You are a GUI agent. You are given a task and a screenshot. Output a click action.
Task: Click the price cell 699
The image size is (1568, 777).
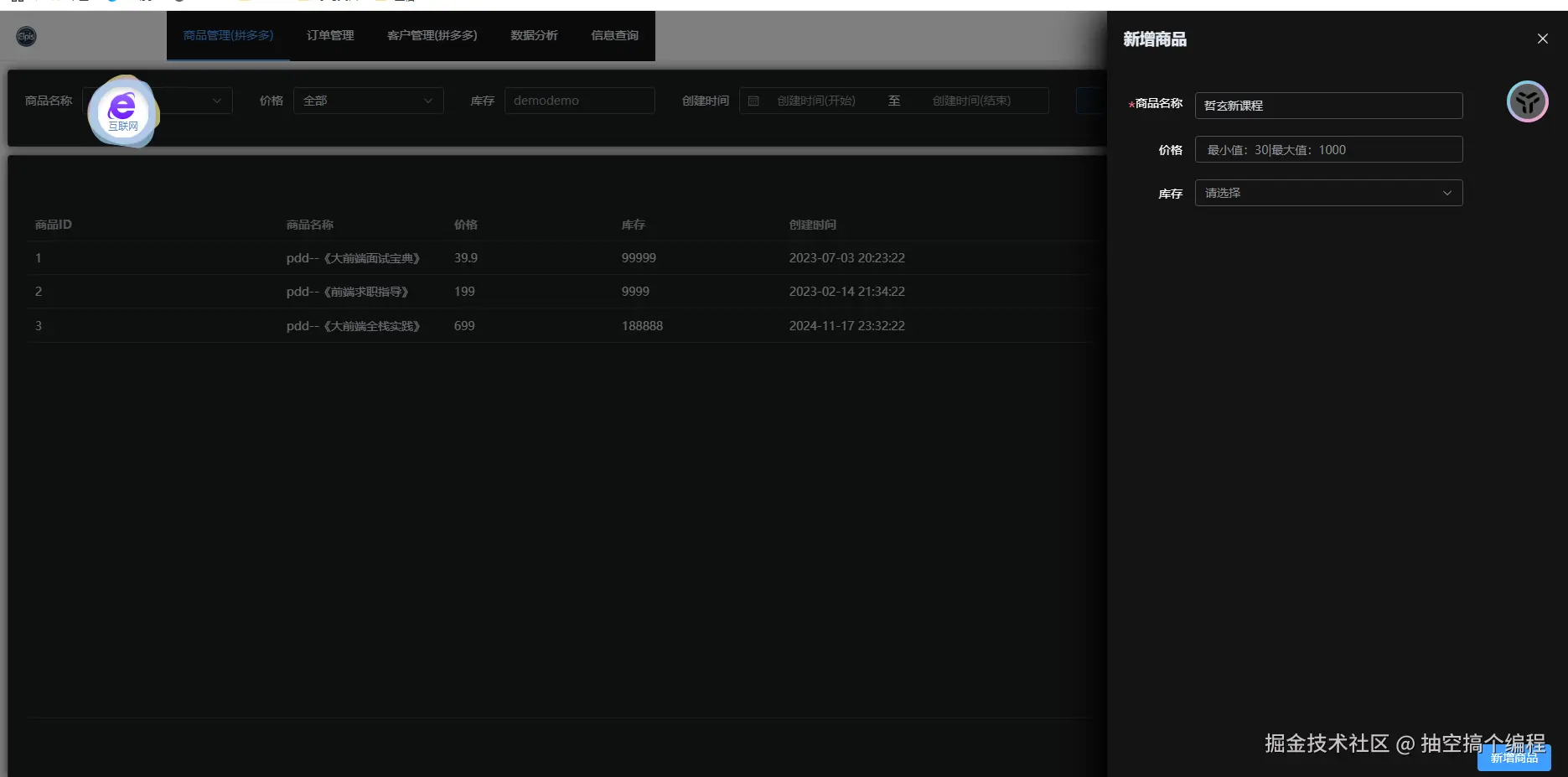pyautogui.click(x=464, y=326)
